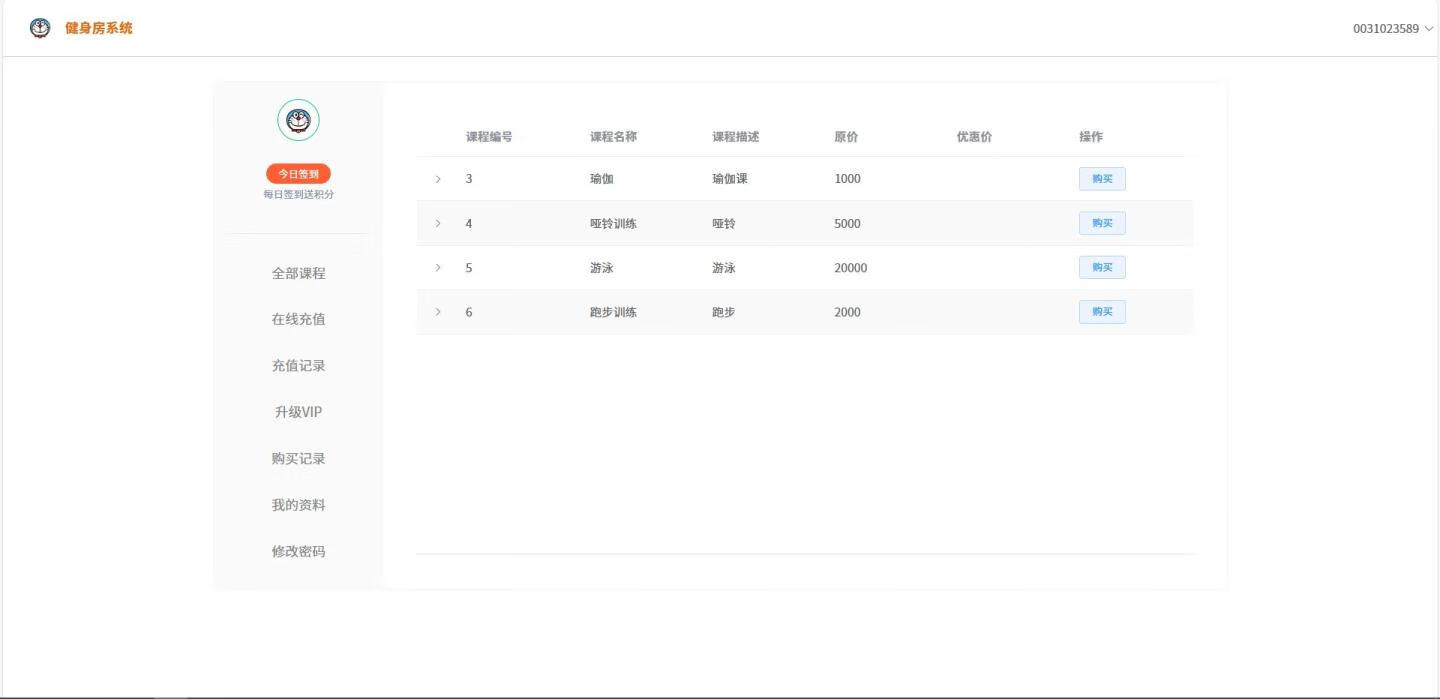Image resolution: width=1440 pixels, height=699 pixels.
Task: Open 全部课程 in the sidebar
Action: coord(298,273)
